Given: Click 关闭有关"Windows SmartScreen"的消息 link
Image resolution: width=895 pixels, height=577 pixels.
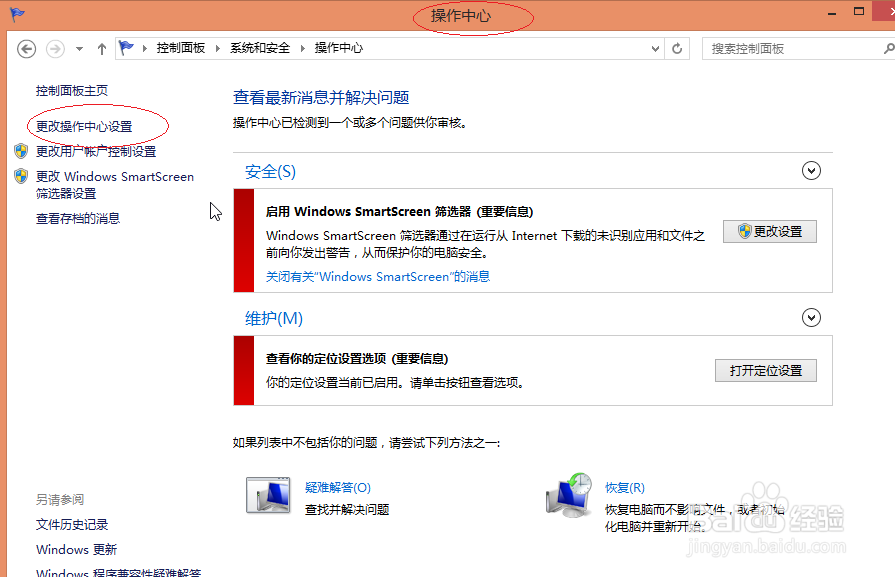Looking at the screenshot, I should [x=378, y=277].
